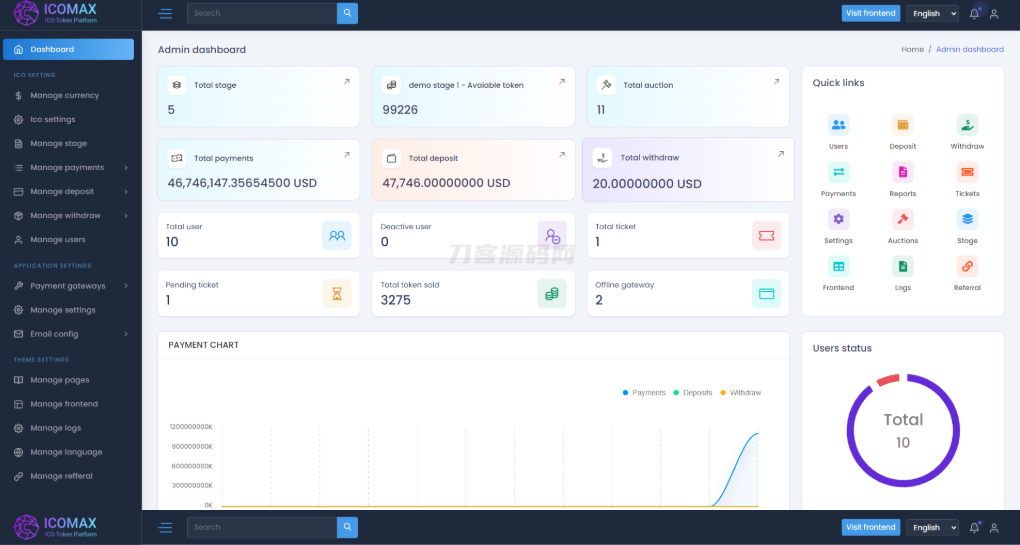Open the Logs quick link icon
The width and height of the screenshot is (1020, 545).
click(902, 266)
